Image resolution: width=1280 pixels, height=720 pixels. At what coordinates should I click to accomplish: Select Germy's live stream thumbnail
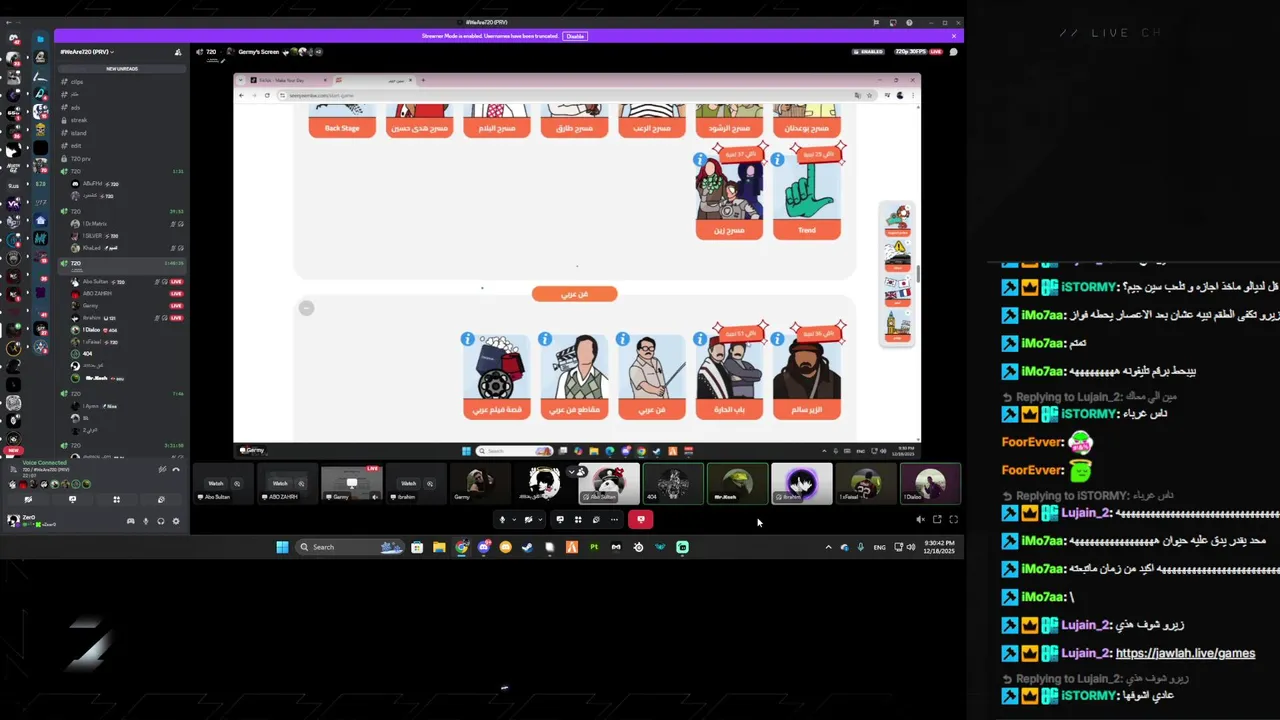pos(352,483)
